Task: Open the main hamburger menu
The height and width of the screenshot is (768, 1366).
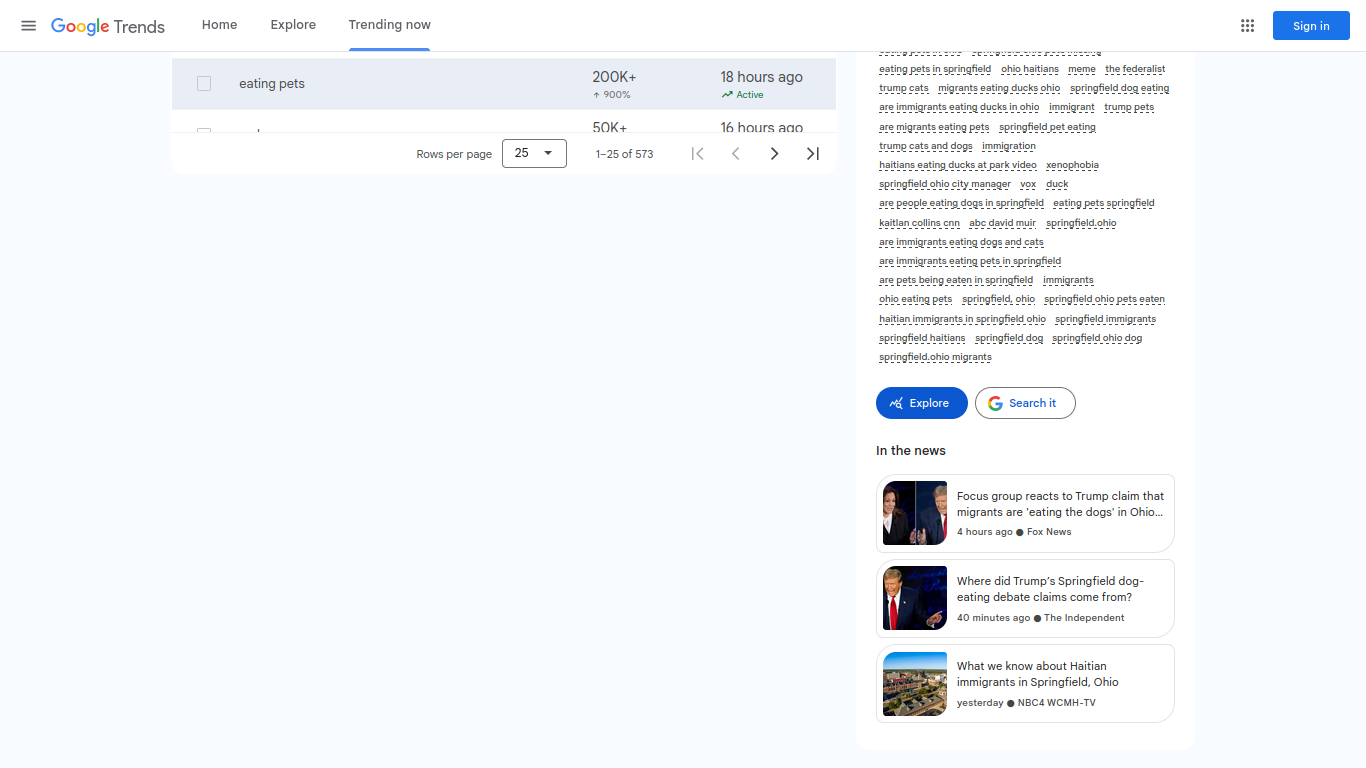Action: [29, 26]
